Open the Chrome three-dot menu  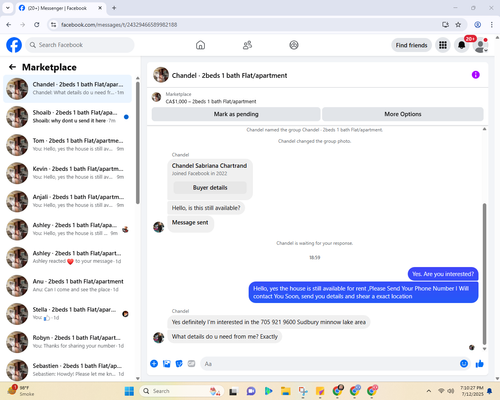[492, 25]
